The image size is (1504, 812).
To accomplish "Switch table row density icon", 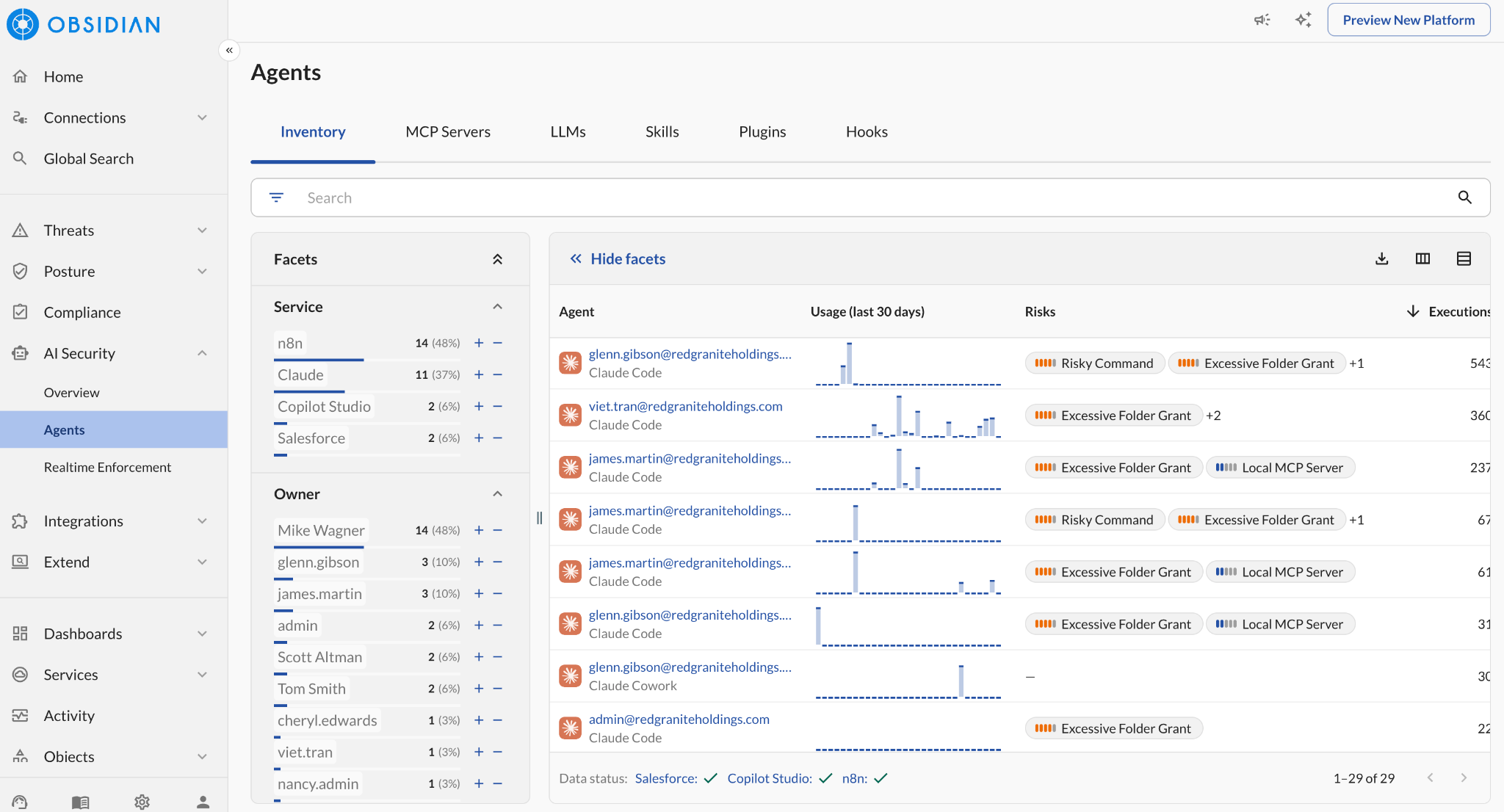I will [1464, 258].
